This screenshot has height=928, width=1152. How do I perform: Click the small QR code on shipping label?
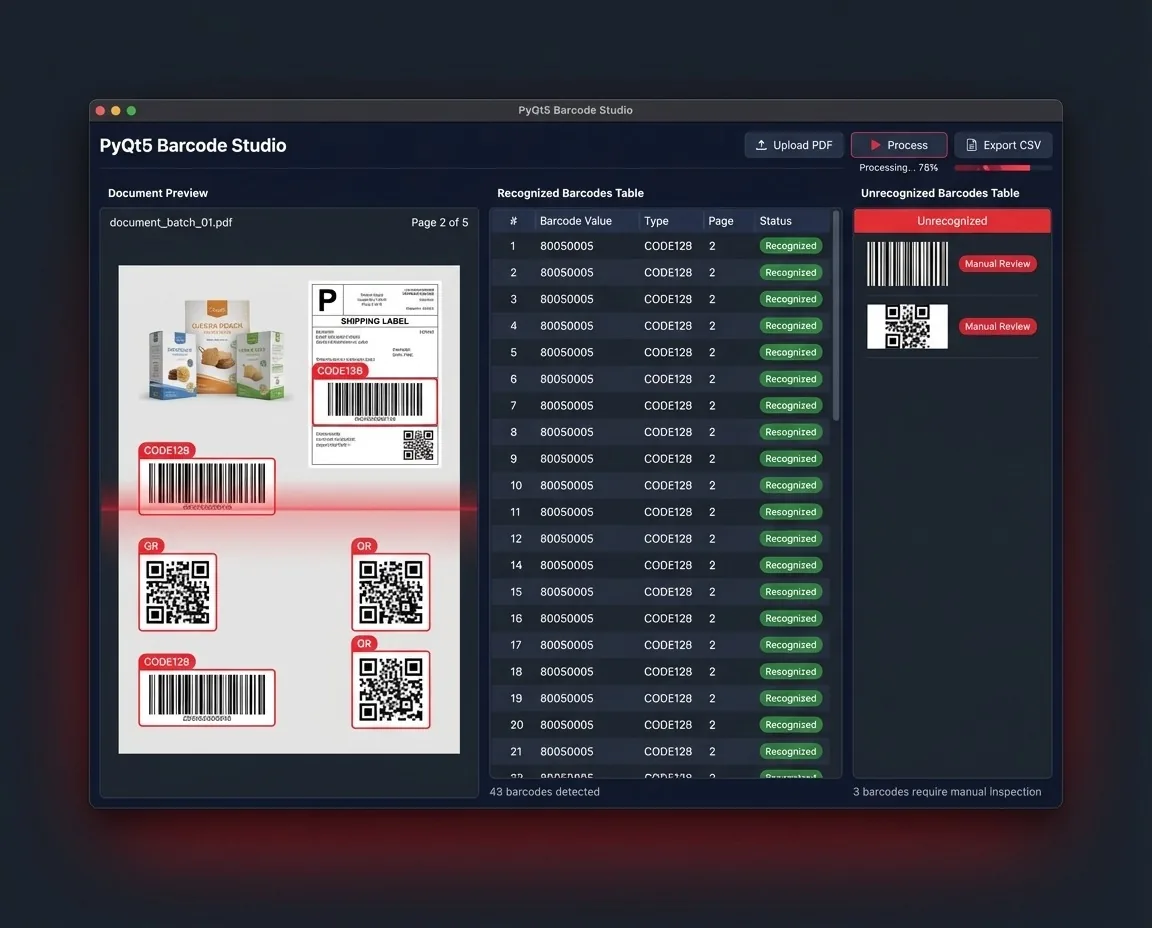pyautogui.click(x=418, y=445)
